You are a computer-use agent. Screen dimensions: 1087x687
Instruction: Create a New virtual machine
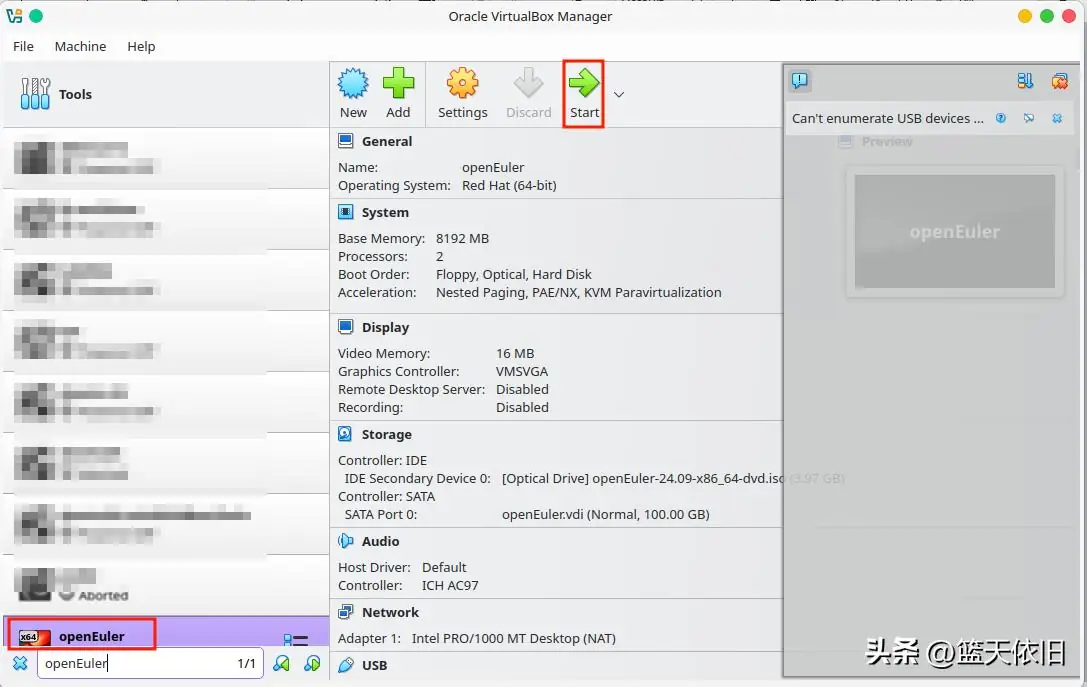pyautogui.click(x=352, y=92)
